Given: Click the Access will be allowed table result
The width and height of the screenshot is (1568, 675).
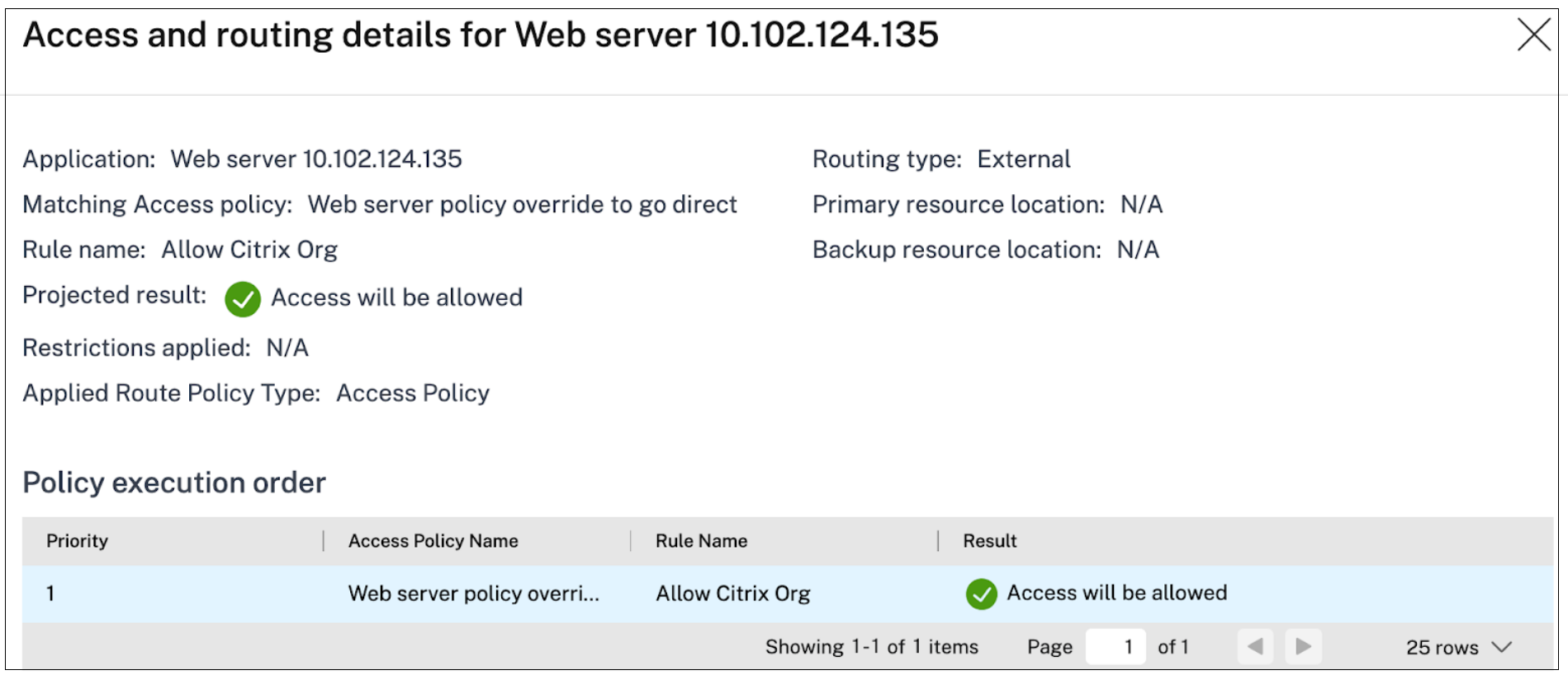Looking at the screenshot, I should (1116, 592).
